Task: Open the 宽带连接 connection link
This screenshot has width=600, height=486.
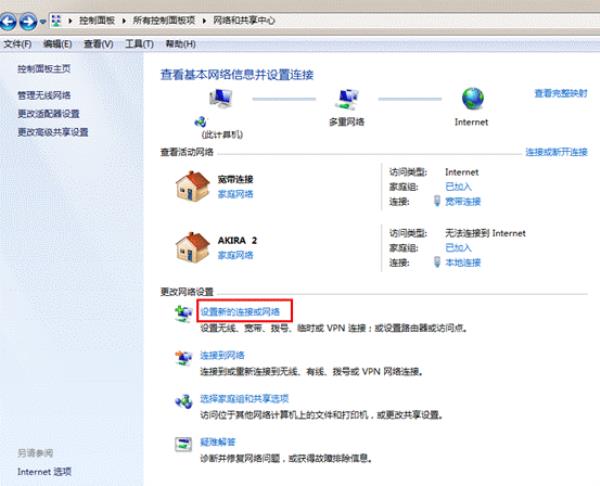Action: (x=463, y=202)
